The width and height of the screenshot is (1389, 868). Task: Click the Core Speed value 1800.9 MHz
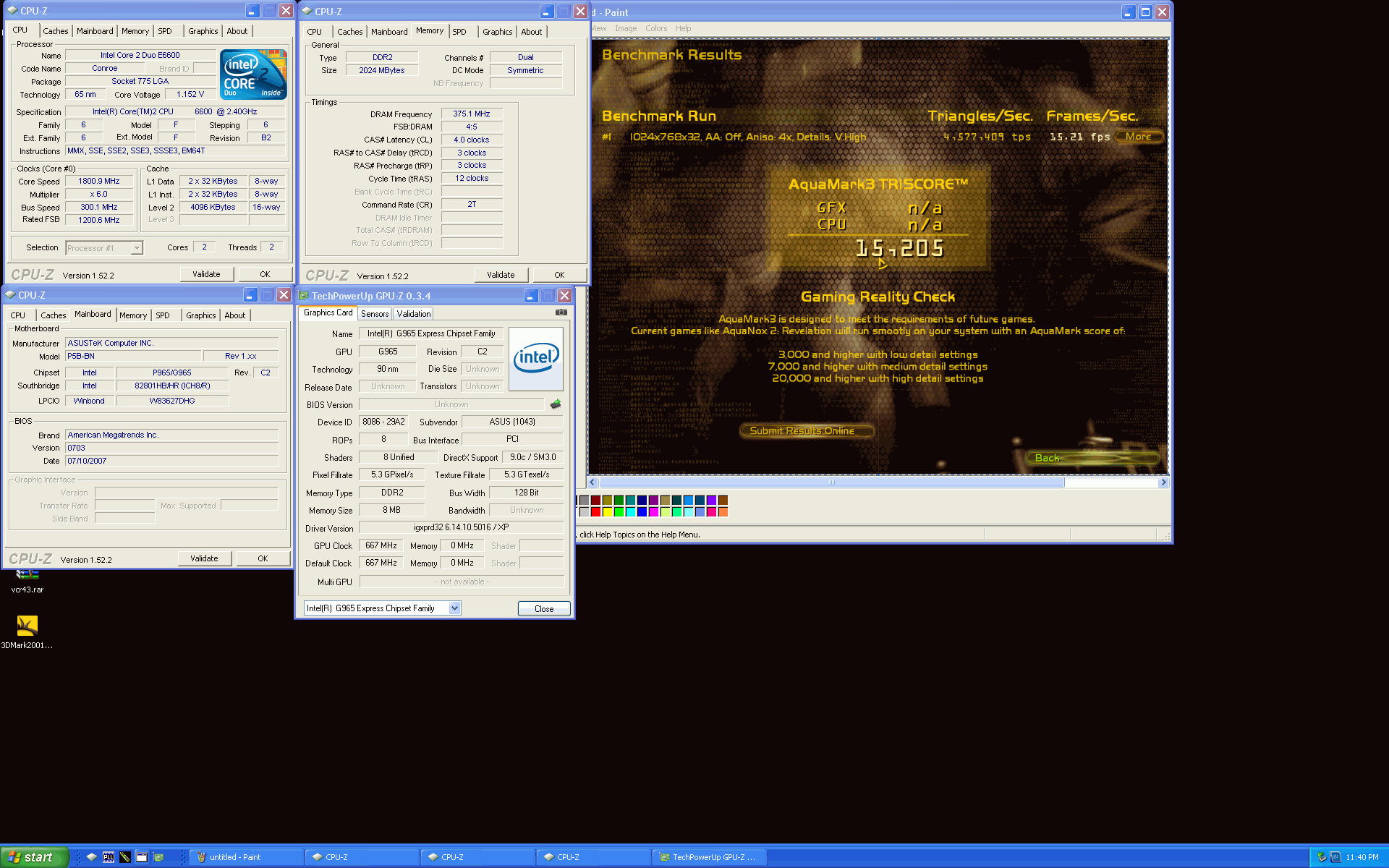[x=99, y=182]
